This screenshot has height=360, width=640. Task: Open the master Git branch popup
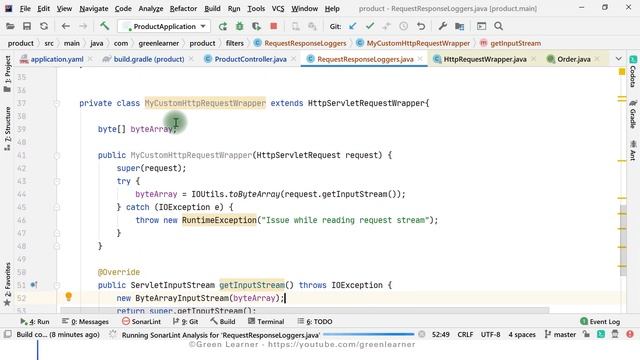[x=560, y=335]
